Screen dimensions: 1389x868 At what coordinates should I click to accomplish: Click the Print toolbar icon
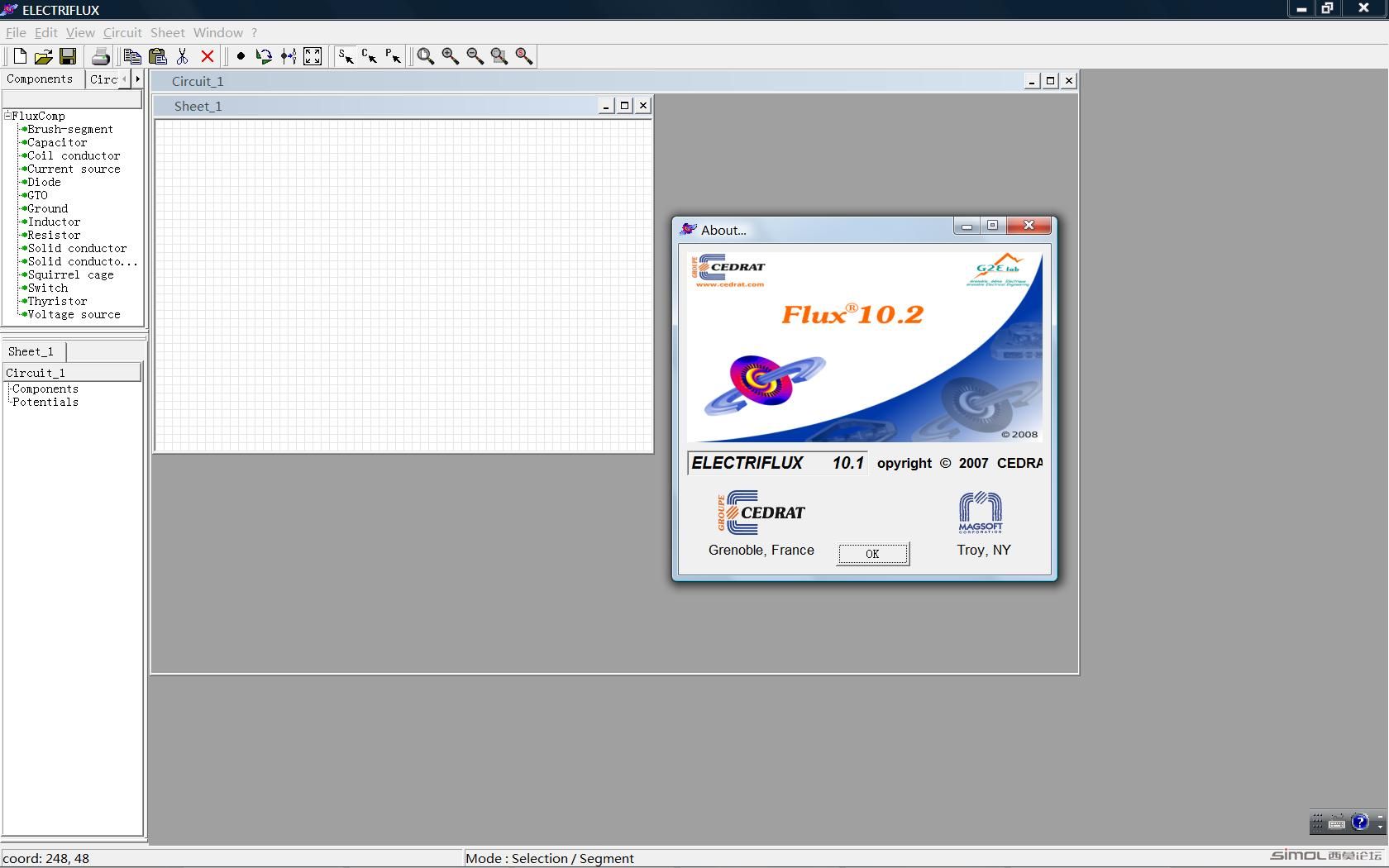tap(100, 56)
